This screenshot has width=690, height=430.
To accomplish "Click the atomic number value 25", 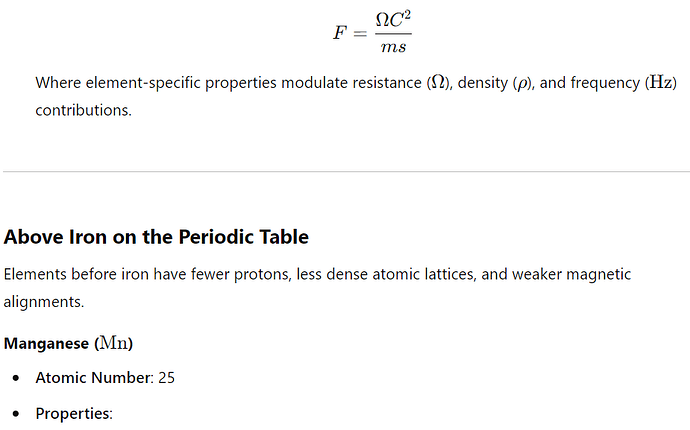I will click(x=166, y=378).
